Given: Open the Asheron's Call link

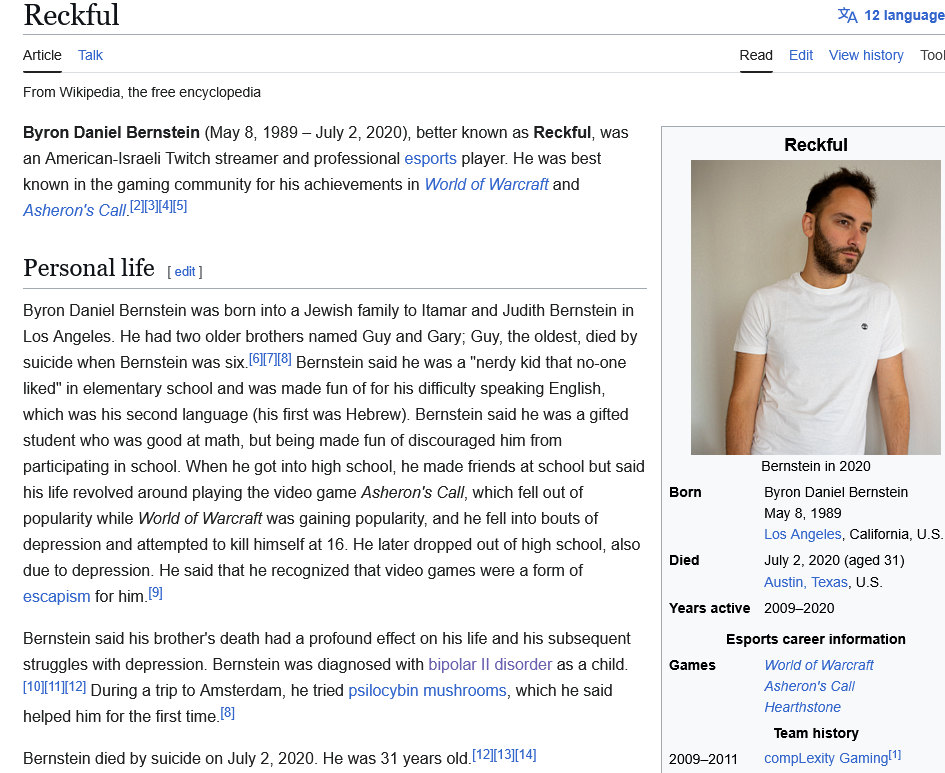Looking at the screenshot, I should 73,210.
